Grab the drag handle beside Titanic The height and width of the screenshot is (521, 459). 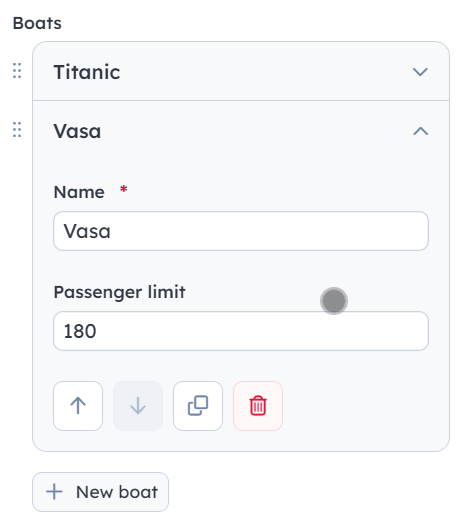click(17, 71)
